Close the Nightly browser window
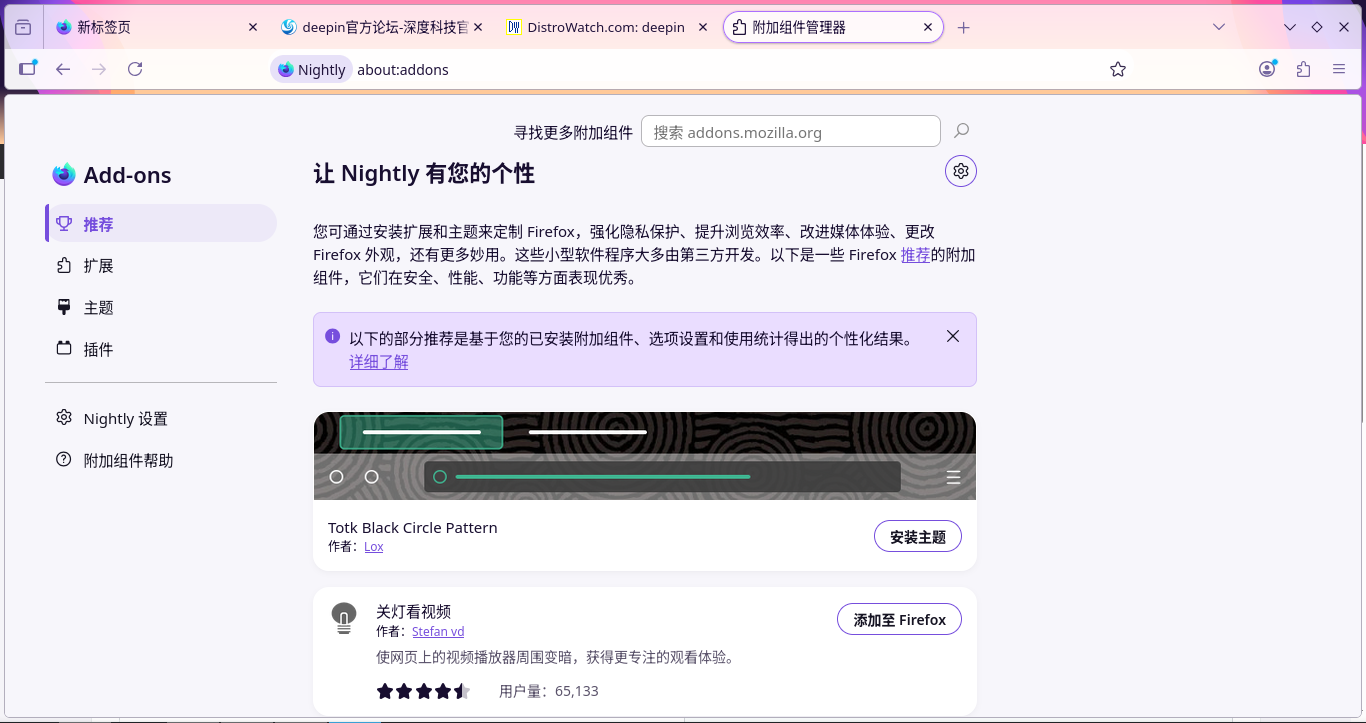Screen dimensions: 1366x723 tap(1344, 28)
